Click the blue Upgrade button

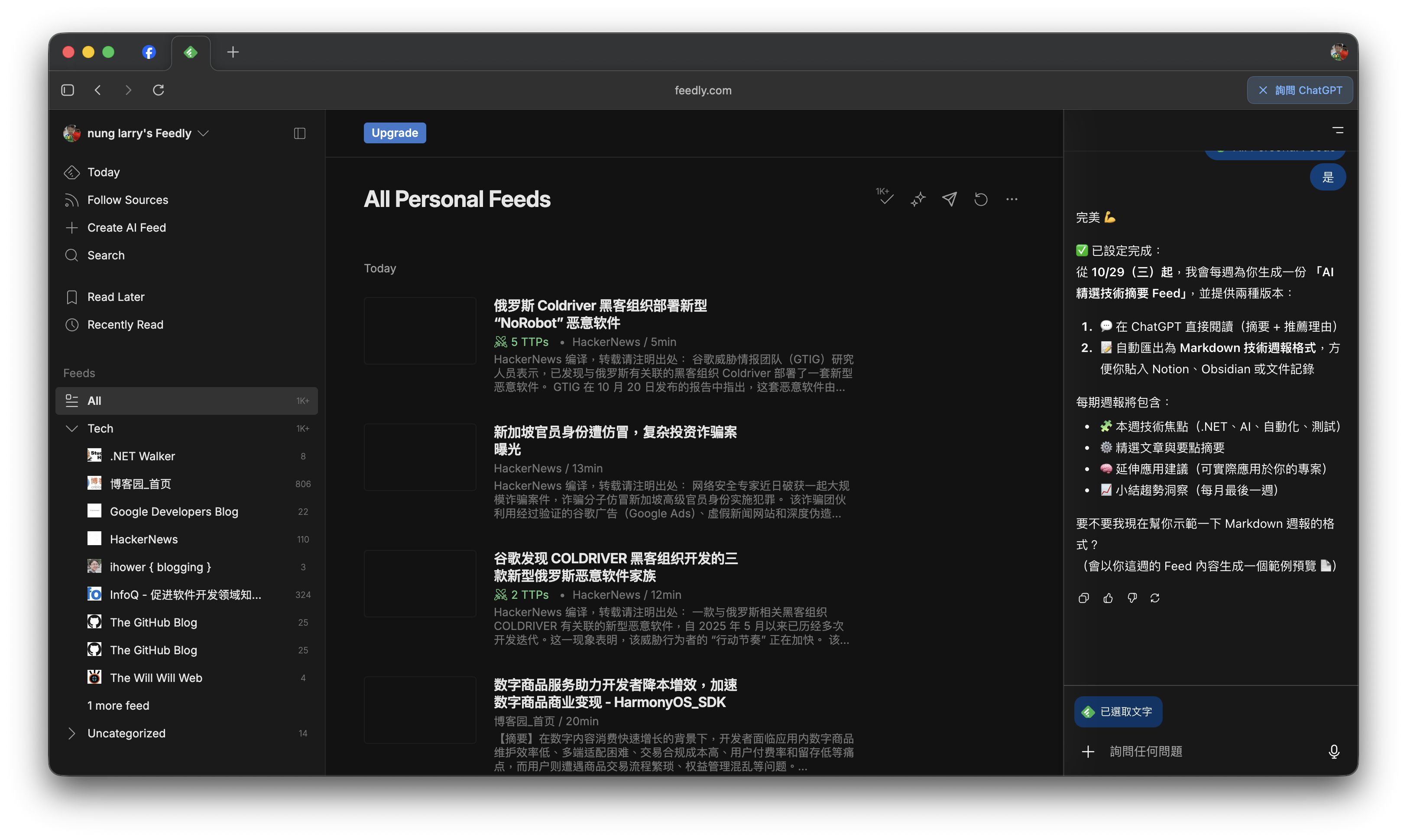pyautogui.click(x=395, y=133)
